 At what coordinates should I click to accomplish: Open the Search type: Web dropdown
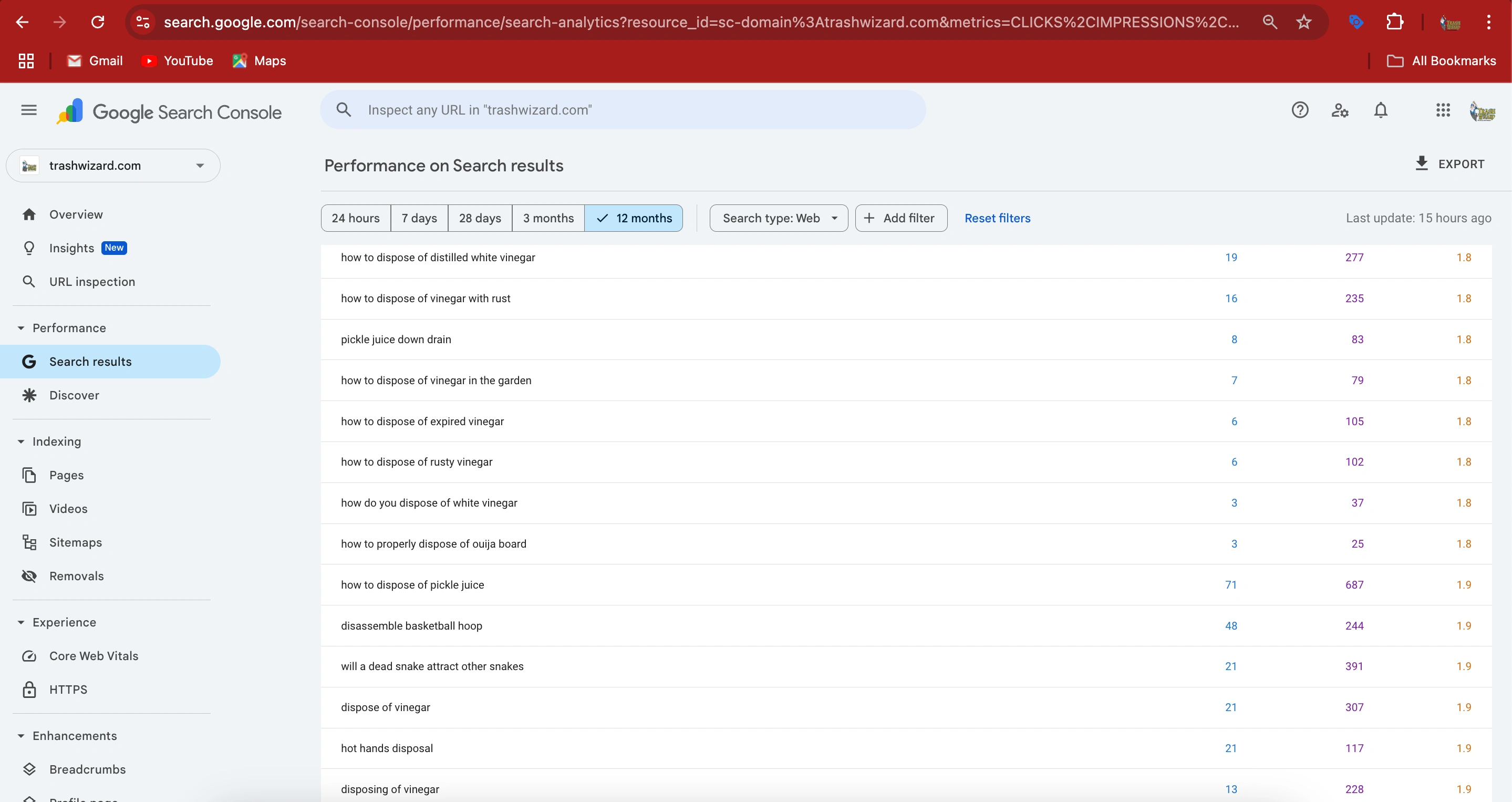click(778, 219)
